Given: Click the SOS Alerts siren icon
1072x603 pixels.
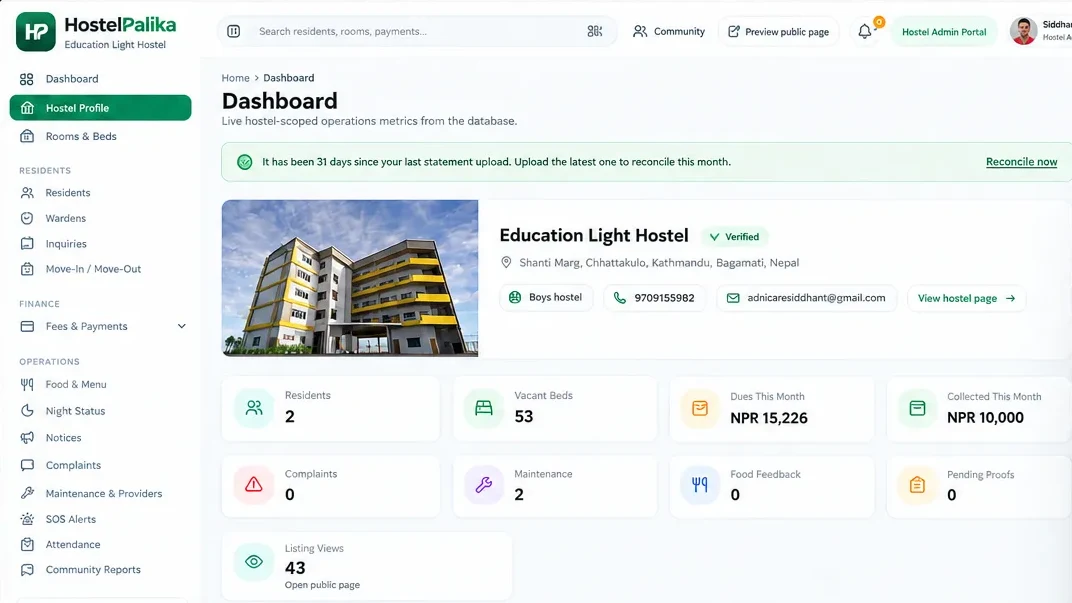Looking at the screenshot, I should click(27, 519).
